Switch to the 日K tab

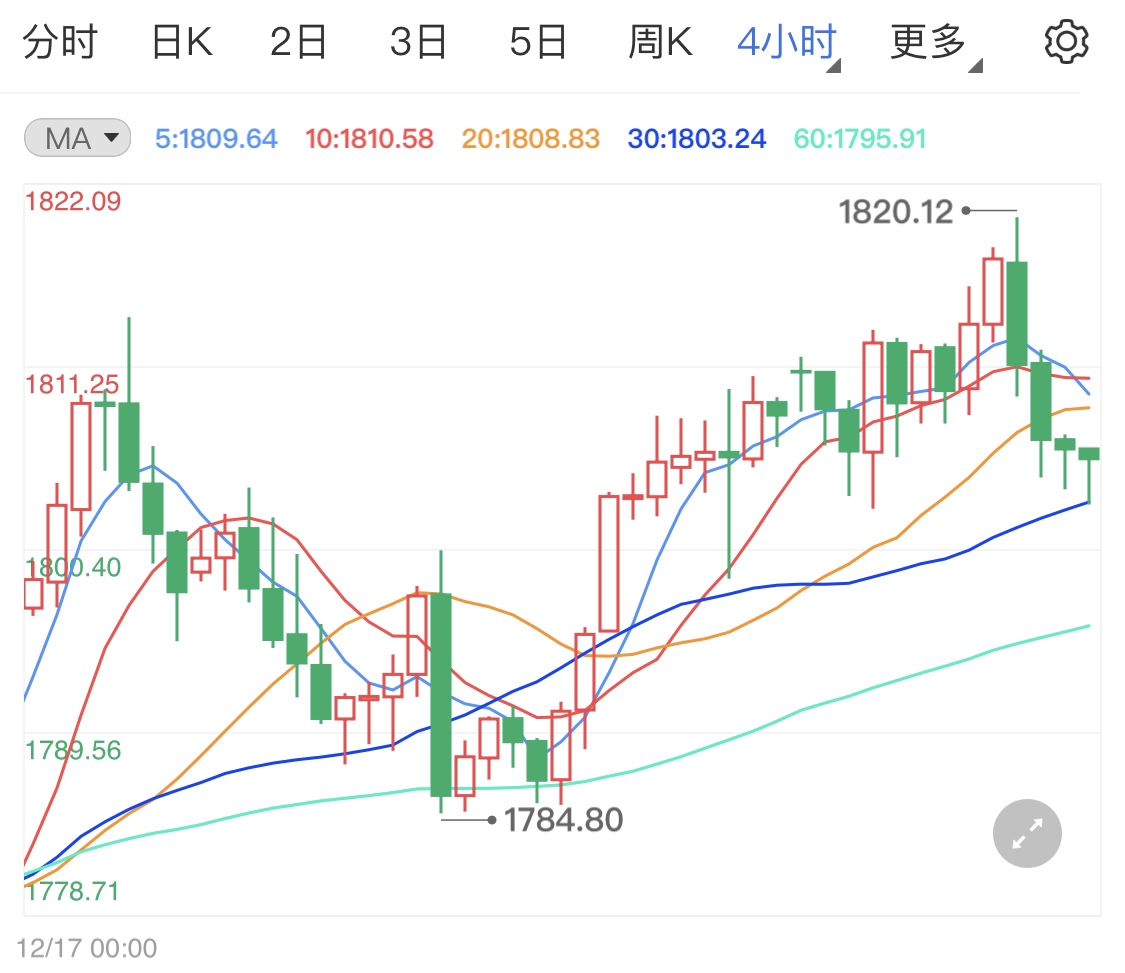click(180, 41)
